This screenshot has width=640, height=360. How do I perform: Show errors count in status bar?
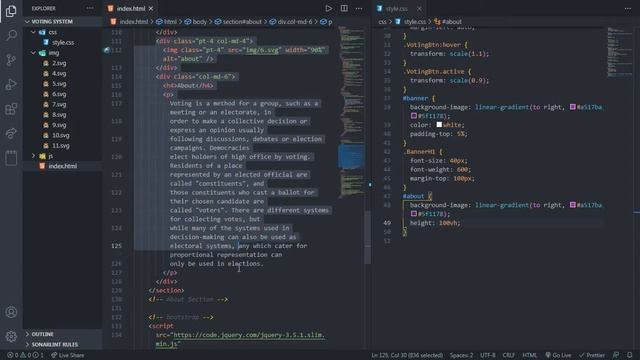tap(25, 355)
